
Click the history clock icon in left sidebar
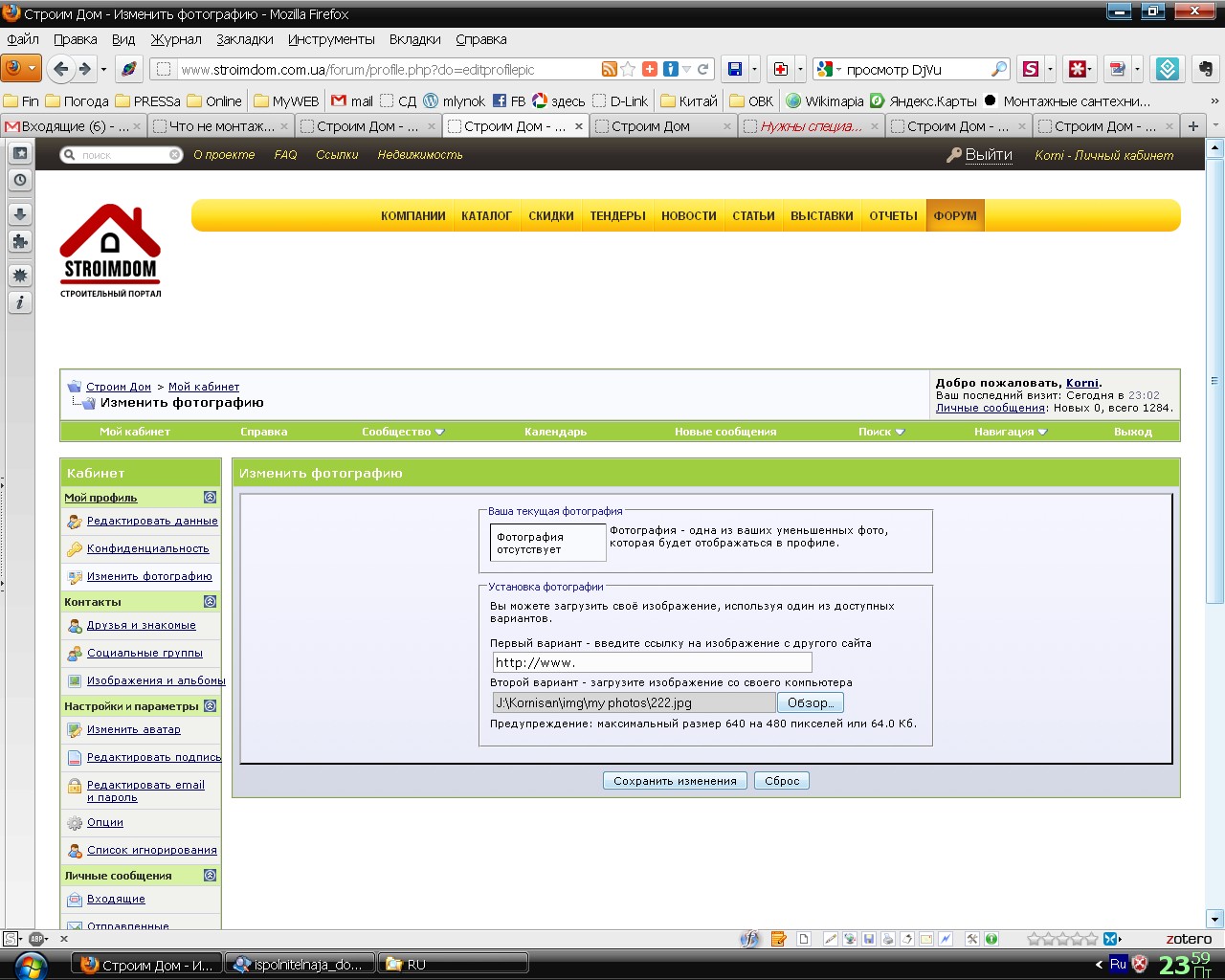(x=20, y=180)
